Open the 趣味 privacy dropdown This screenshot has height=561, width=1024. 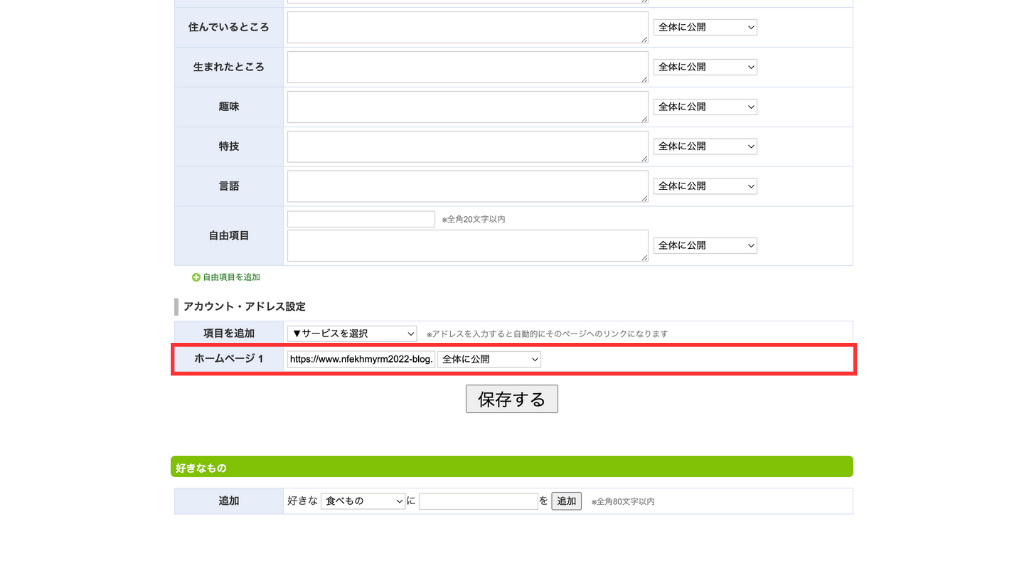(x=704, y=107)
